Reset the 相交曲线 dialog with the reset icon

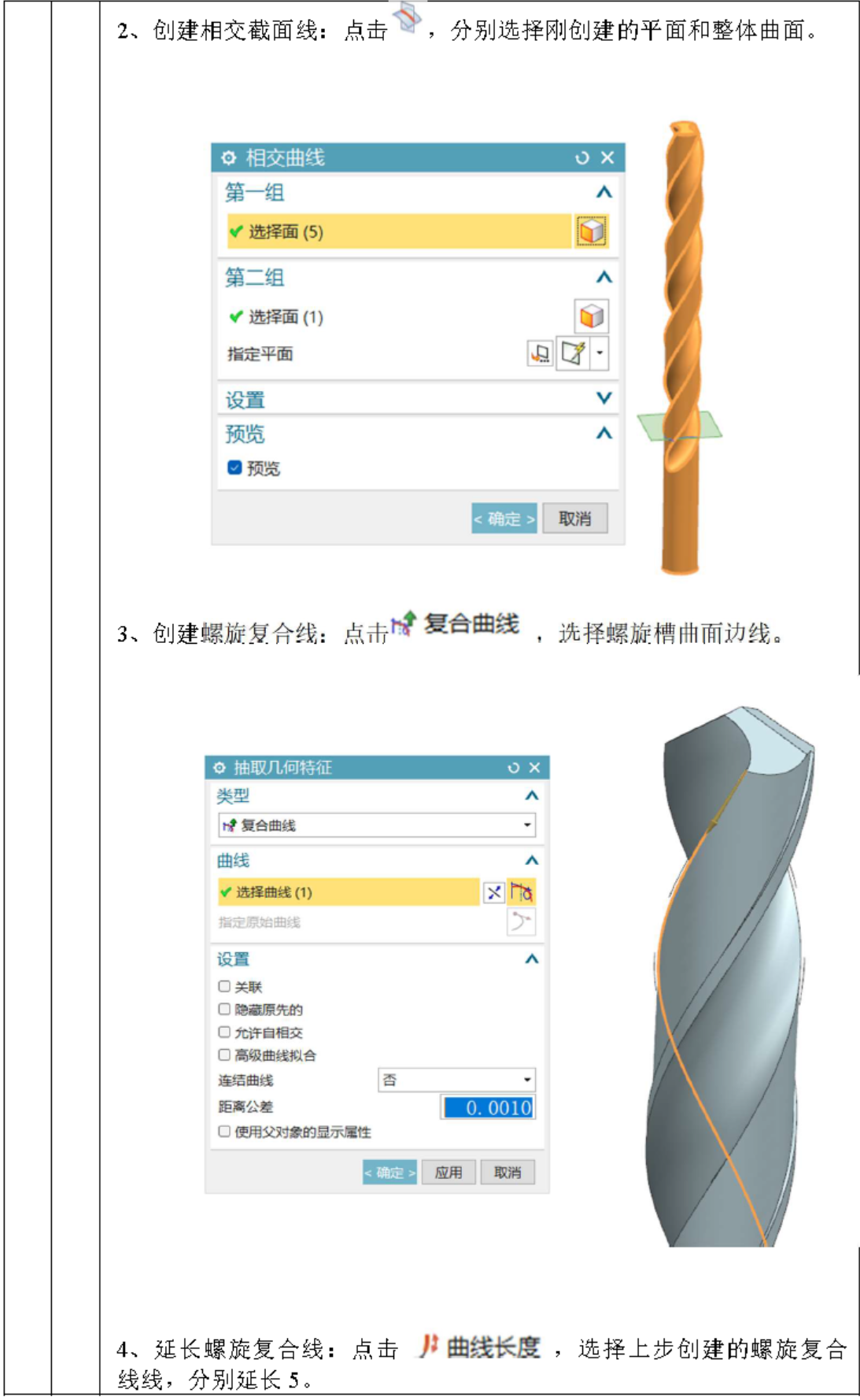582,157
